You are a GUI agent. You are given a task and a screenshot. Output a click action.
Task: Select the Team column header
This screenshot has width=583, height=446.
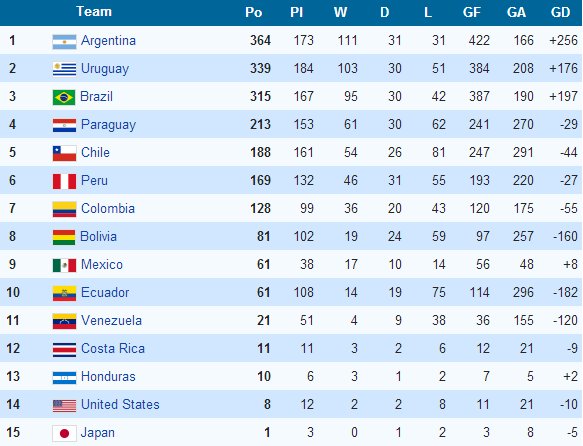point(94,12)
